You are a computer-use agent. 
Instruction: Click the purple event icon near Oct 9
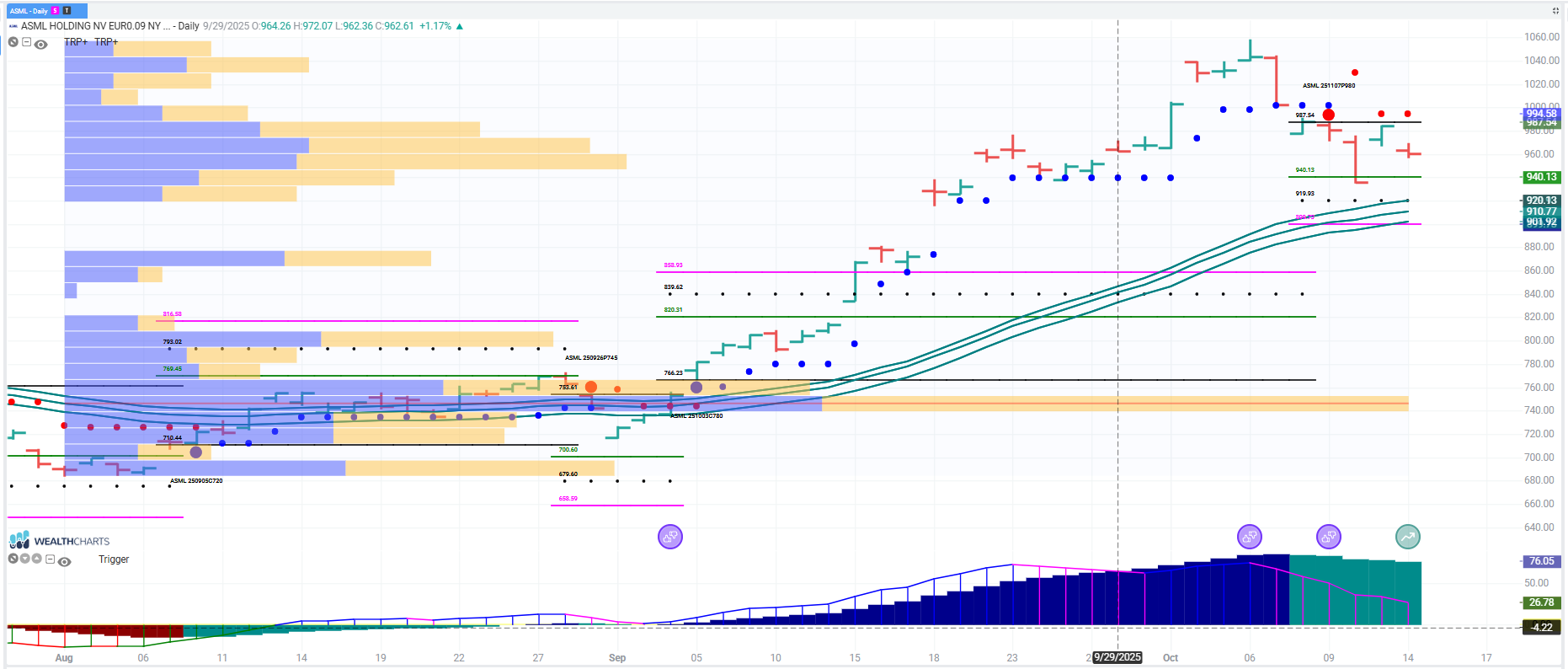coord(1329,537)
